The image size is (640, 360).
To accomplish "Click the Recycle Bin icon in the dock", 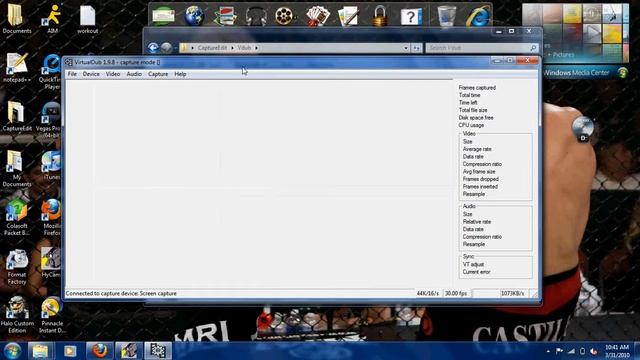I will click(x=446, y=16).
